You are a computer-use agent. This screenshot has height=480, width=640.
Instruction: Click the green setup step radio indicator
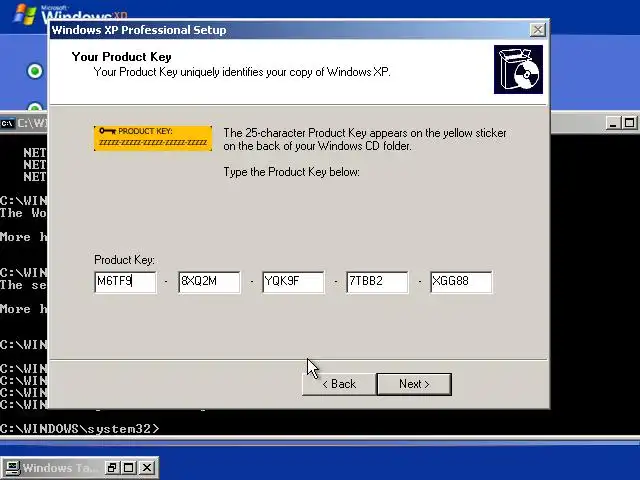tap(35, 71)
